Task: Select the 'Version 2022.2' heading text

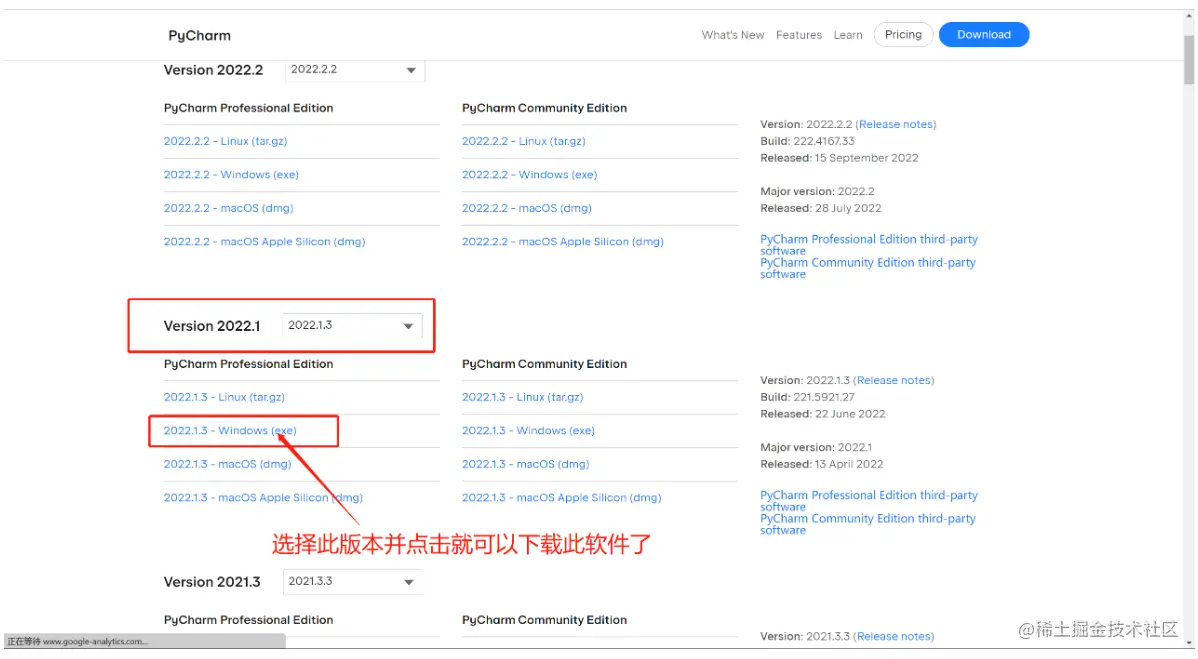Action: coord(213,70)
